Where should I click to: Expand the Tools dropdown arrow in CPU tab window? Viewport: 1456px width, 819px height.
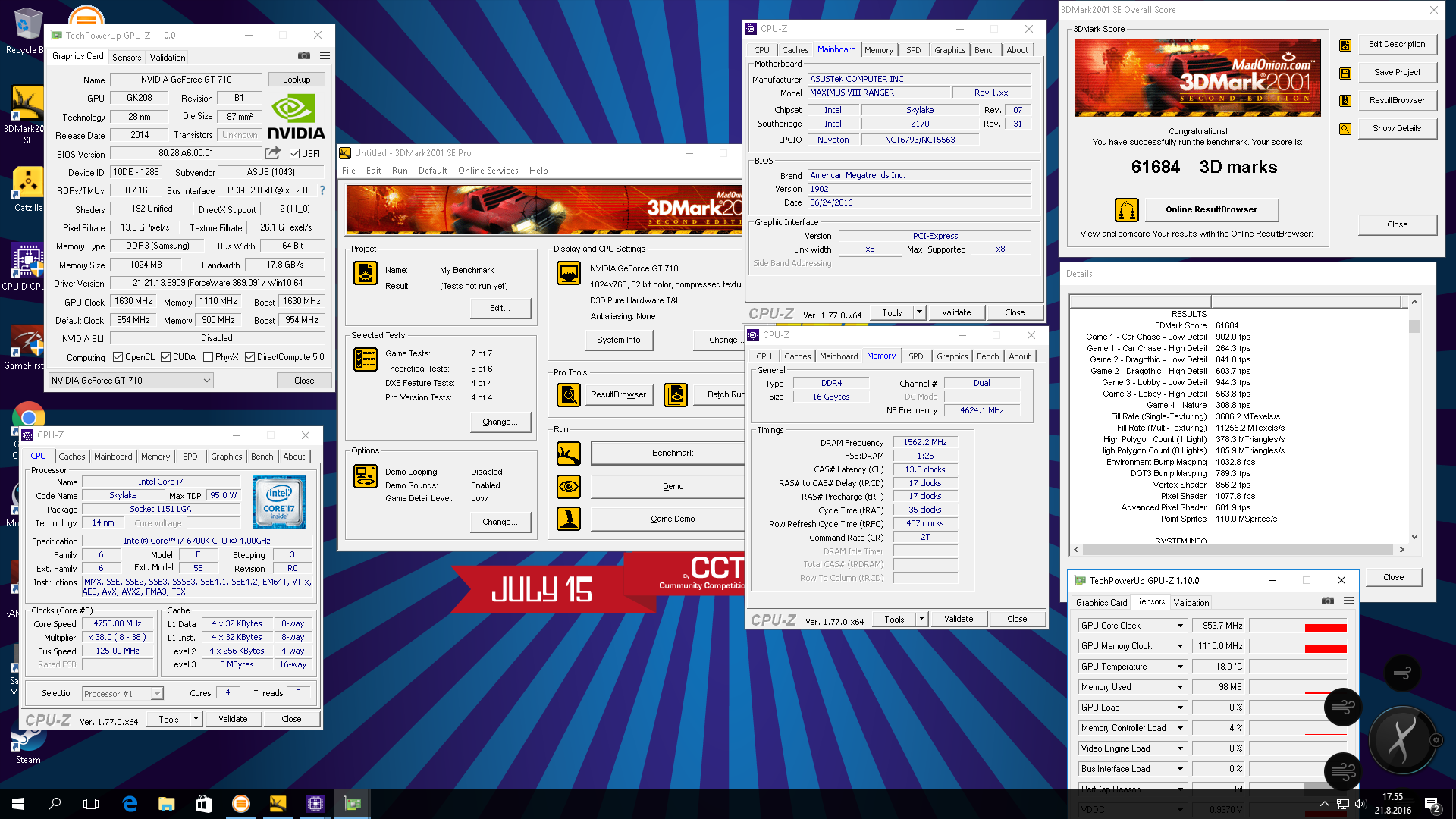click(196, 718)
